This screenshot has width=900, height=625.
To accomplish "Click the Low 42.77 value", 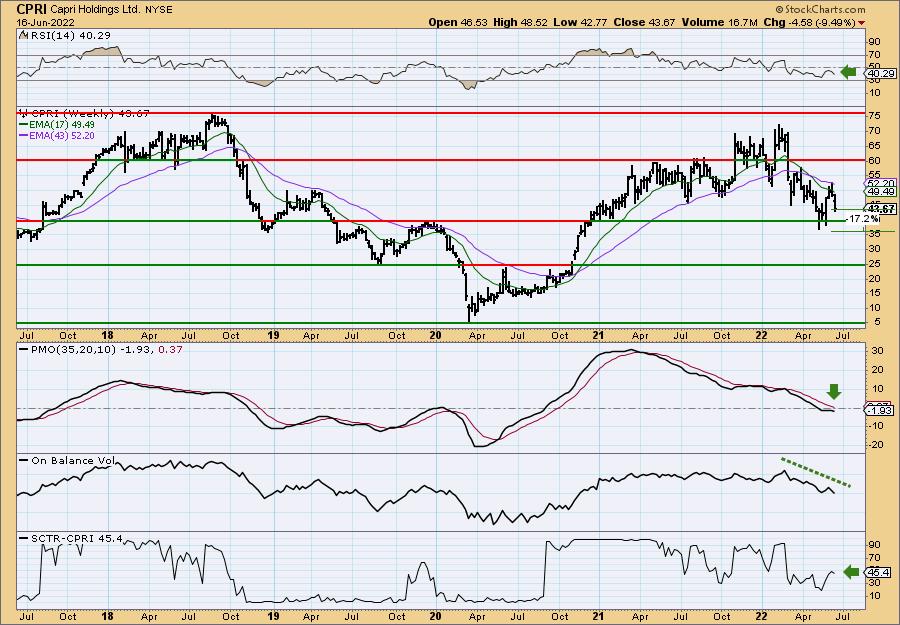I will point(579,22).
